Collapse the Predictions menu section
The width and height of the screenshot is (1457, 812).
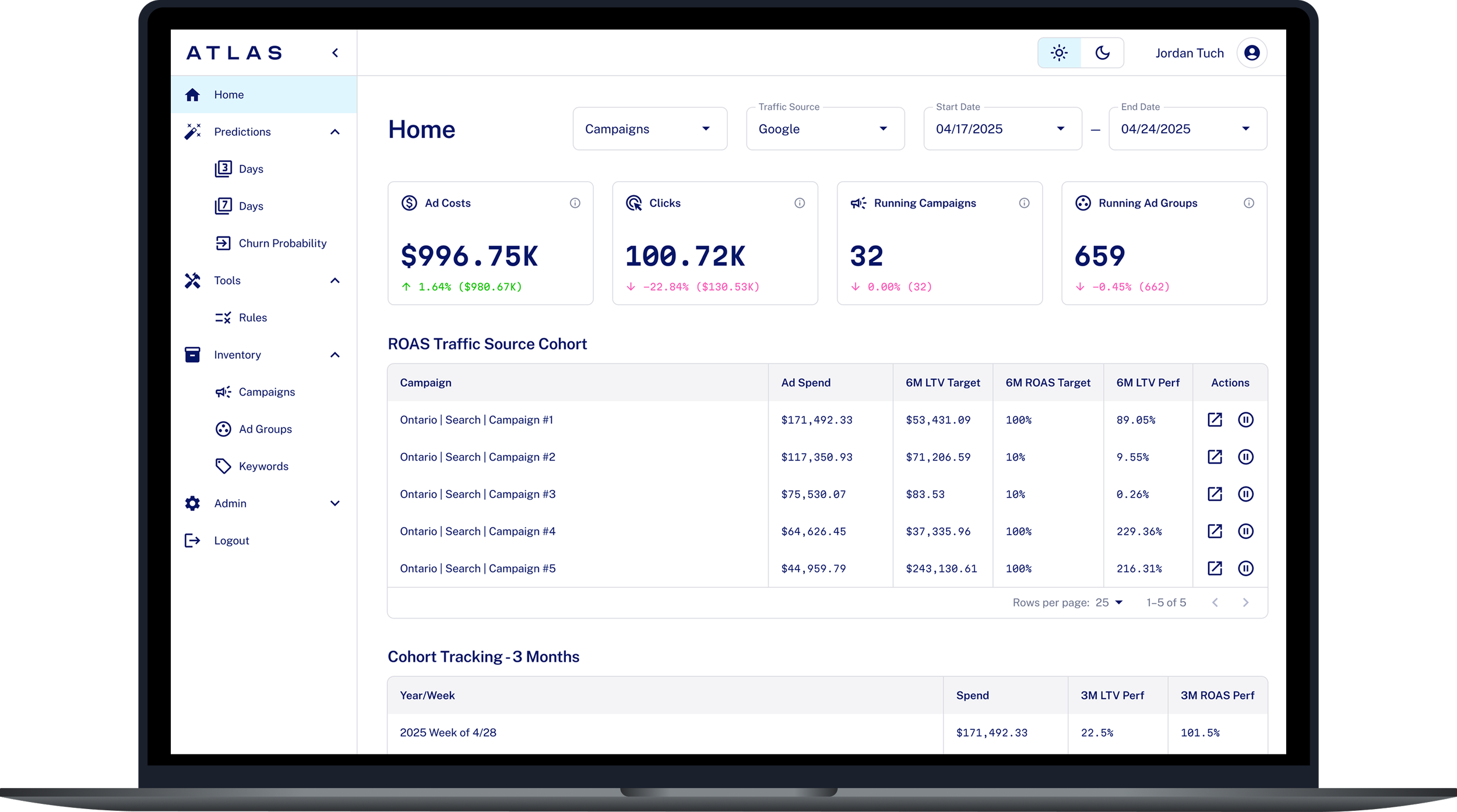[x=335, y=132]
